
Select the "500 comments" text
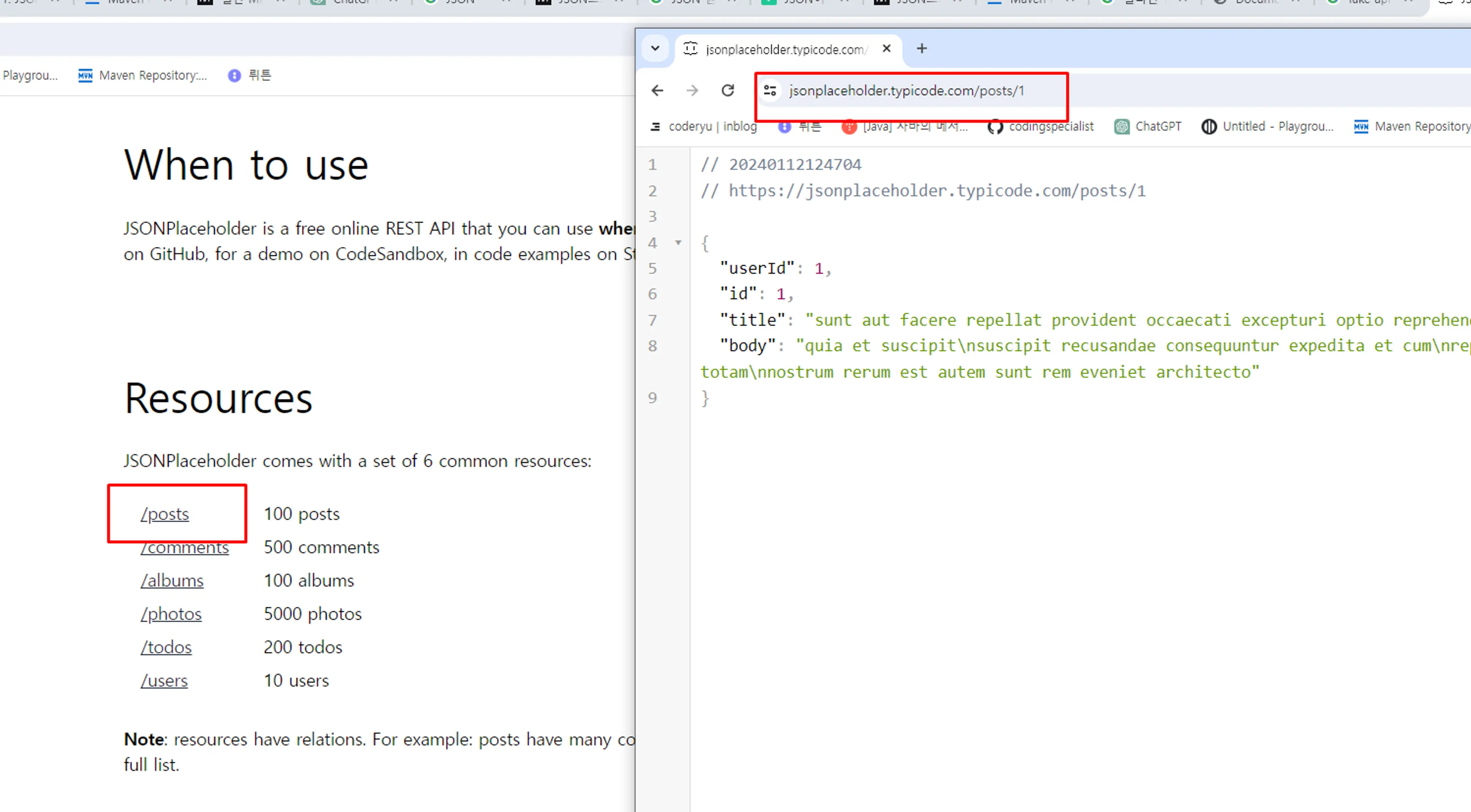[321, 547]
